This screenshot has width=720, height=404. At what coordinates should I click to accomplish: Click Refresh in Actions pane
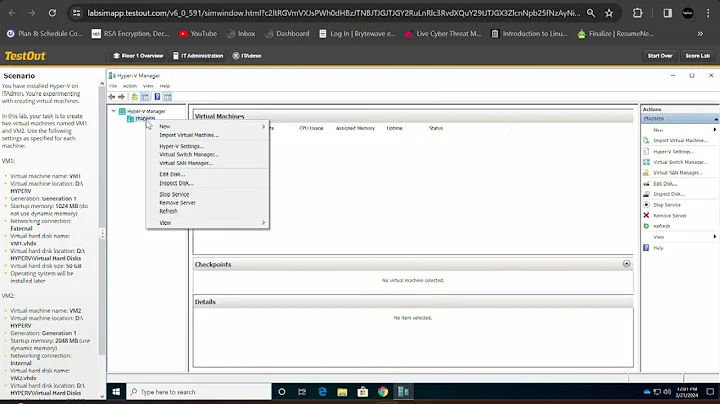pos(662,226)
